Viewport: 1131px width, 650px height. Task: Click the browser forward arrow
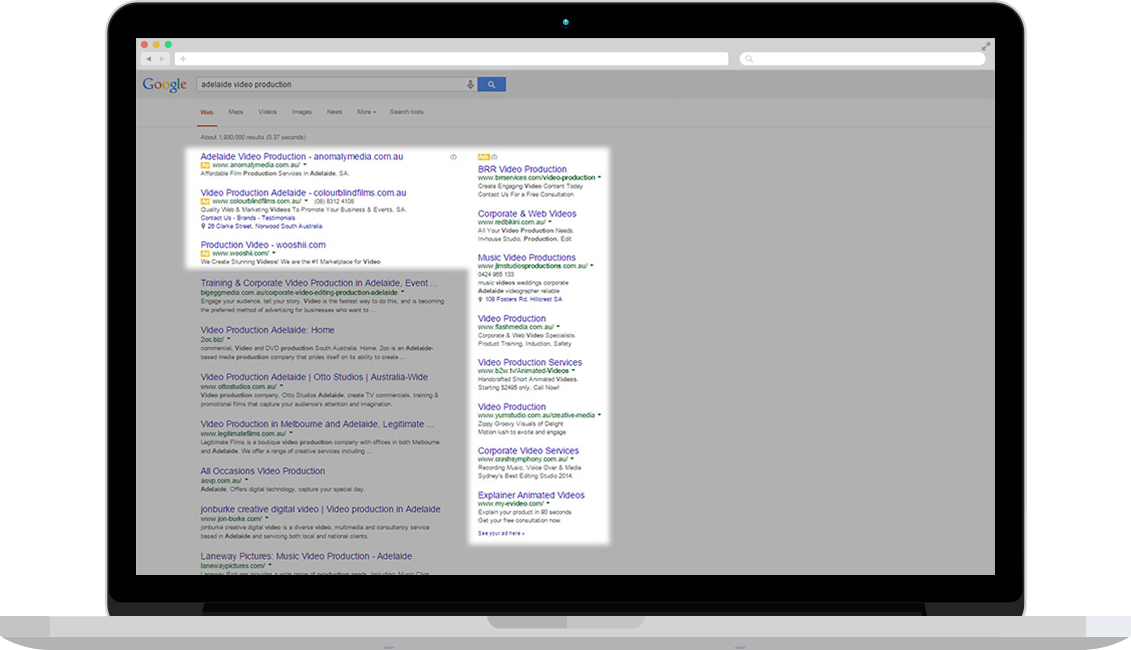point(162,59)
